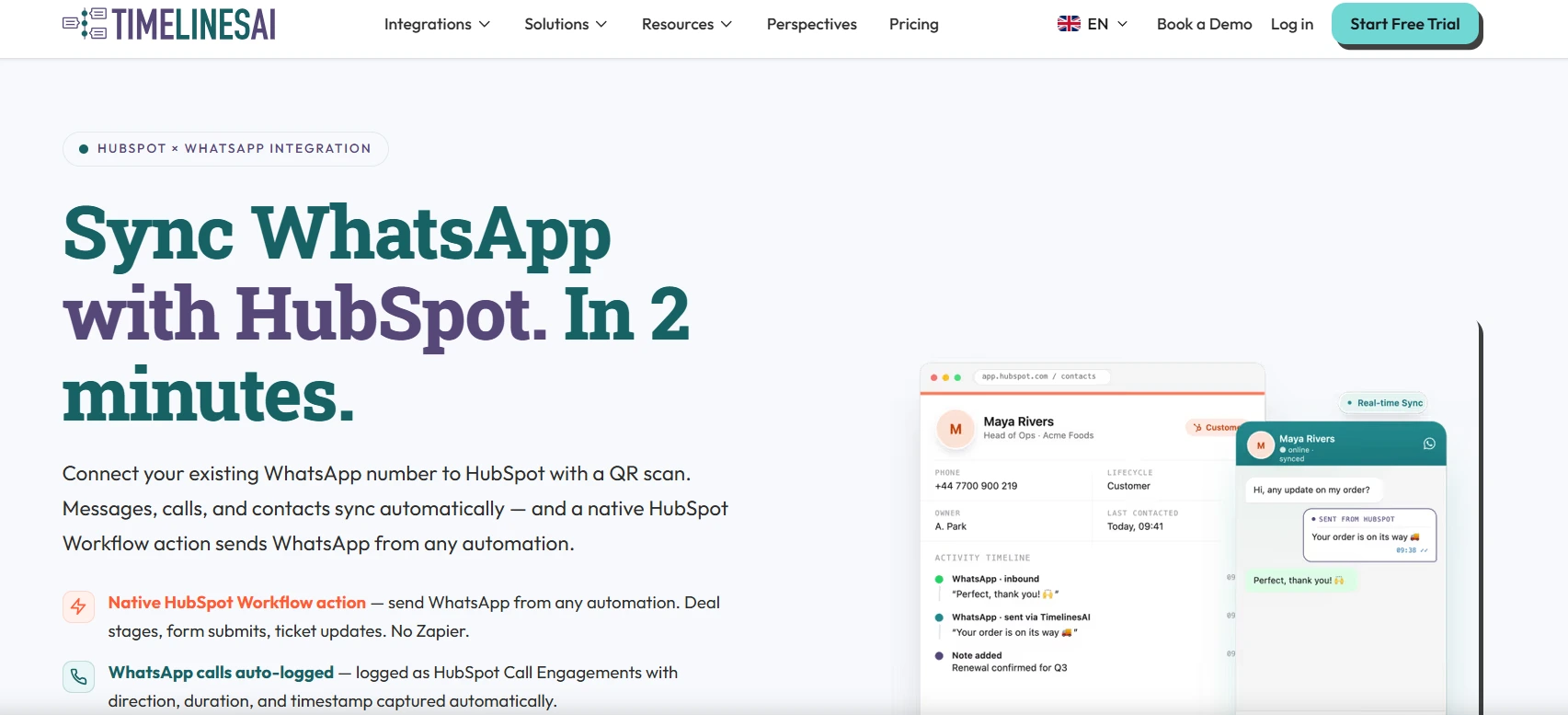Viewport: 1568px width, 715px height.
Task: Click the Activity Timeline heading
Action: click(982, 558)
